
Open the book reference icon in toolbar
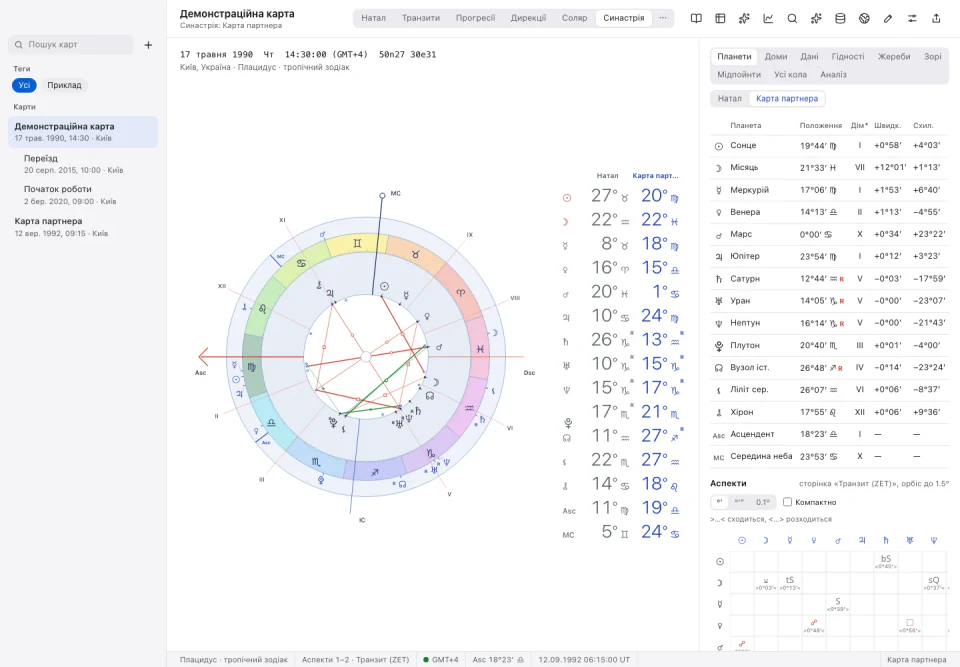click(696, 18)
